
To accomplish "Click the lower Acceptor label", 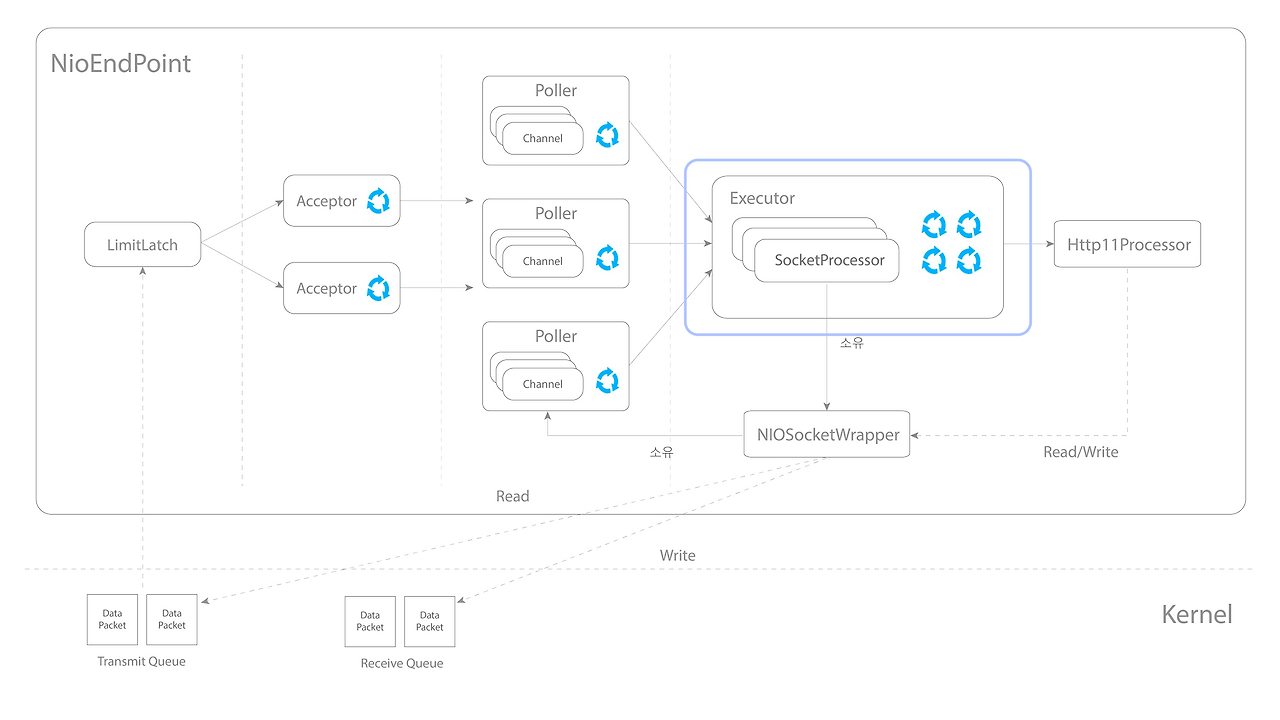I will [326, 288].
